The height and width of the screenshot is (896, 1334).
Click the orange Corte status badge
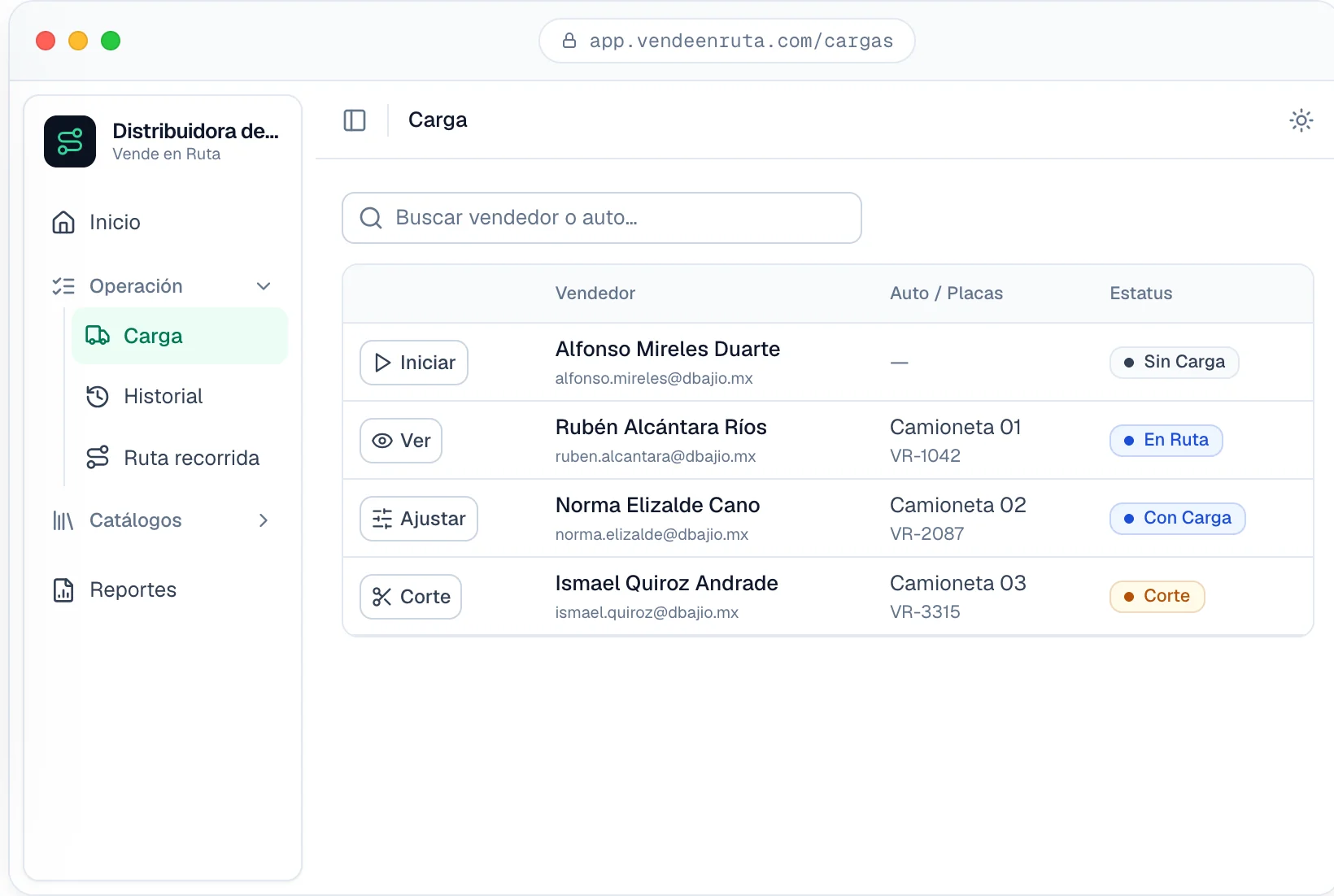(1157, 596)
